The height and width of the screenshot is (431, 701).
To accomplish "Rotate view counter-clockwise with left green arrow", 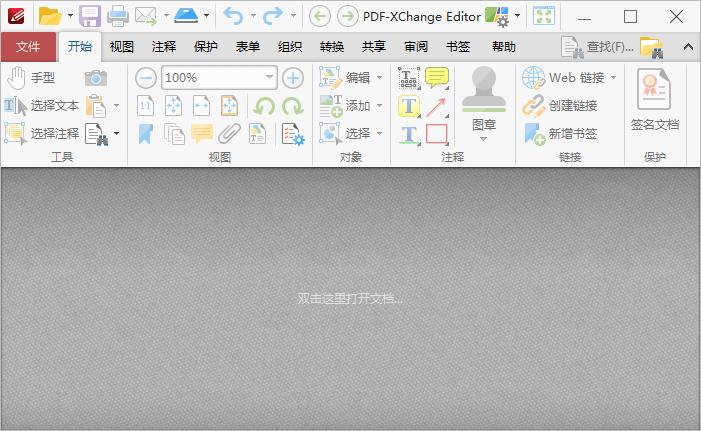I will click(265, 106).
